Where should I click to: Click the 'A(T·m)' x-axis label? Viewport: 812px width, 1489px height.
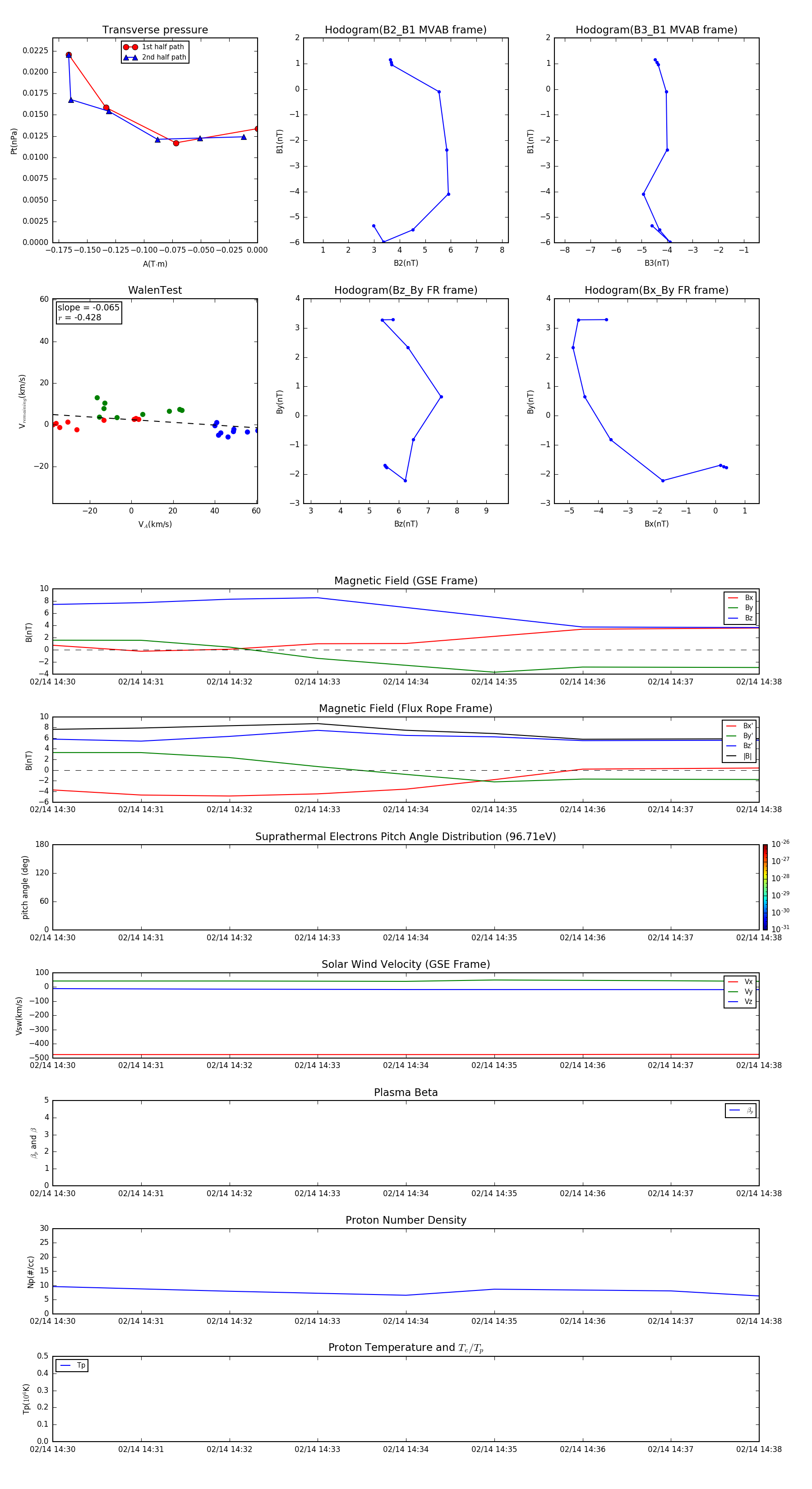point(155,264)
